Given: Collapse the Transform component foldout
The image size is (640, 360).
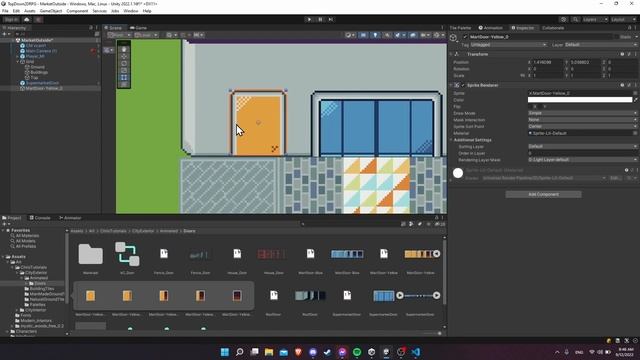Looking at the screenshot, I should 451,54.
